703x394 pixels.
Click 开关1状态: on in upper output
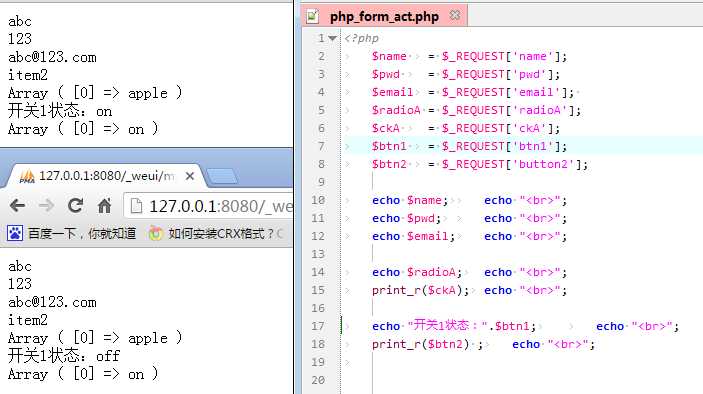[60, 111]
